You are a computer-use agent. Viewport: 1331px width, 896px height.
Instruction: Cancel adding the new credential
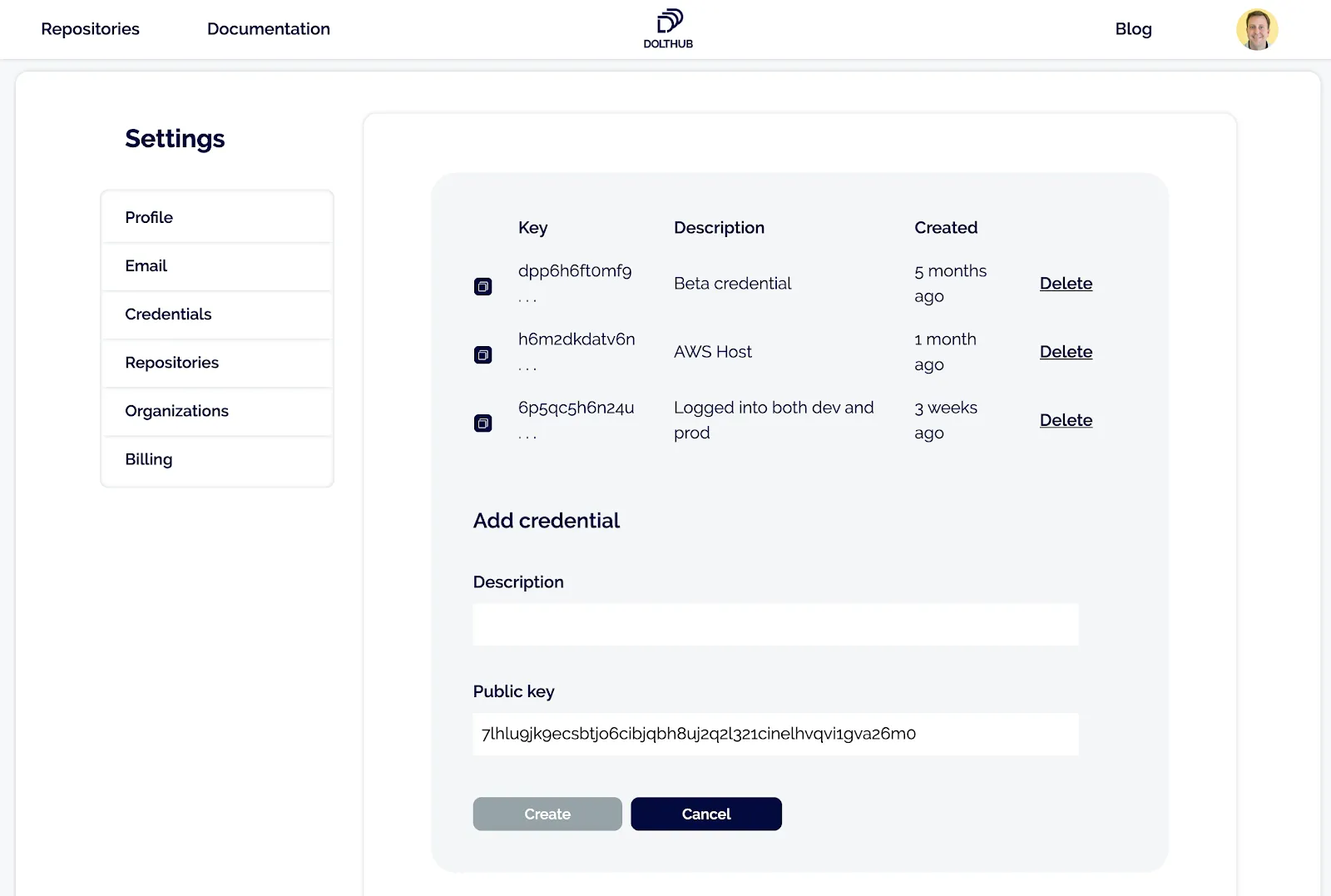705,814
